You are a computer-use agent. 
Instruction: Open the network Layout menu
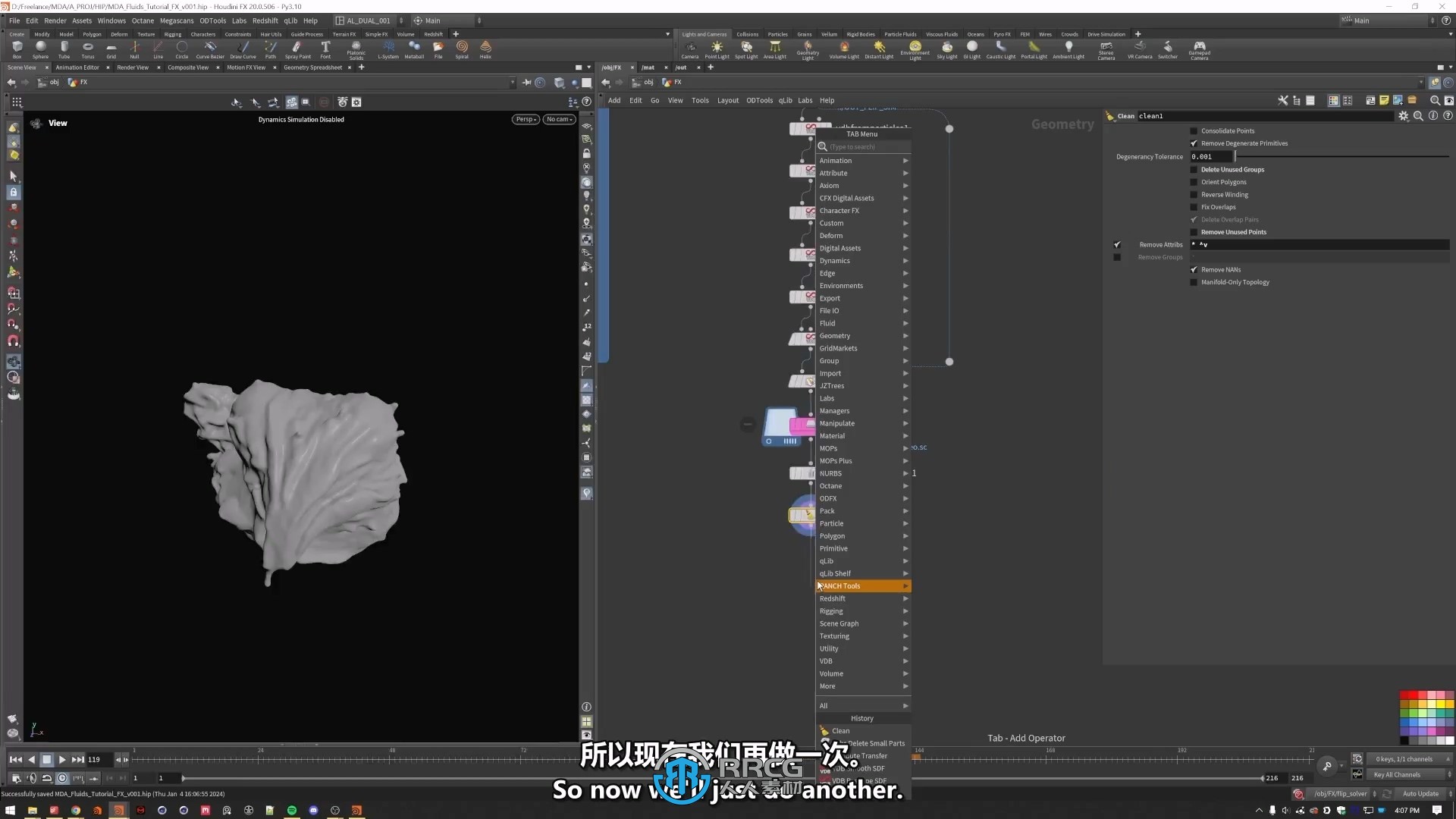tap(727, 100)
